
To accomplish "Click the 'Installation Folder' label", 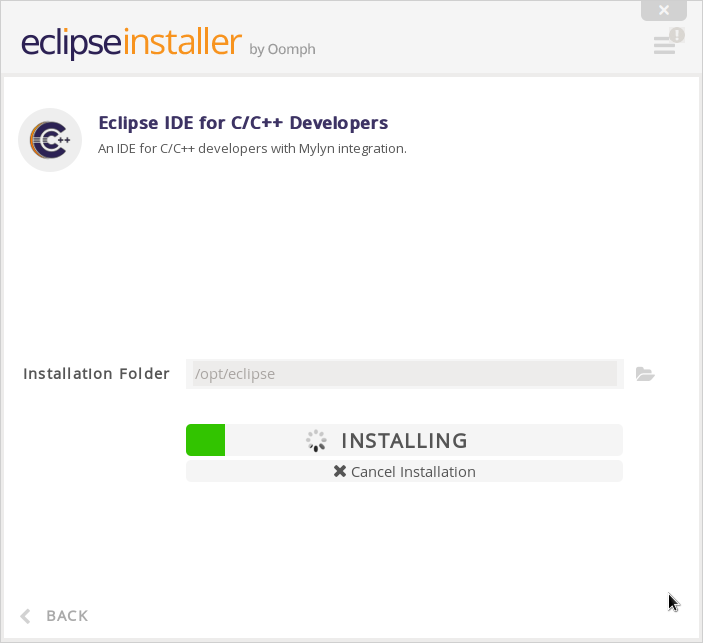I will coord(96,374).
